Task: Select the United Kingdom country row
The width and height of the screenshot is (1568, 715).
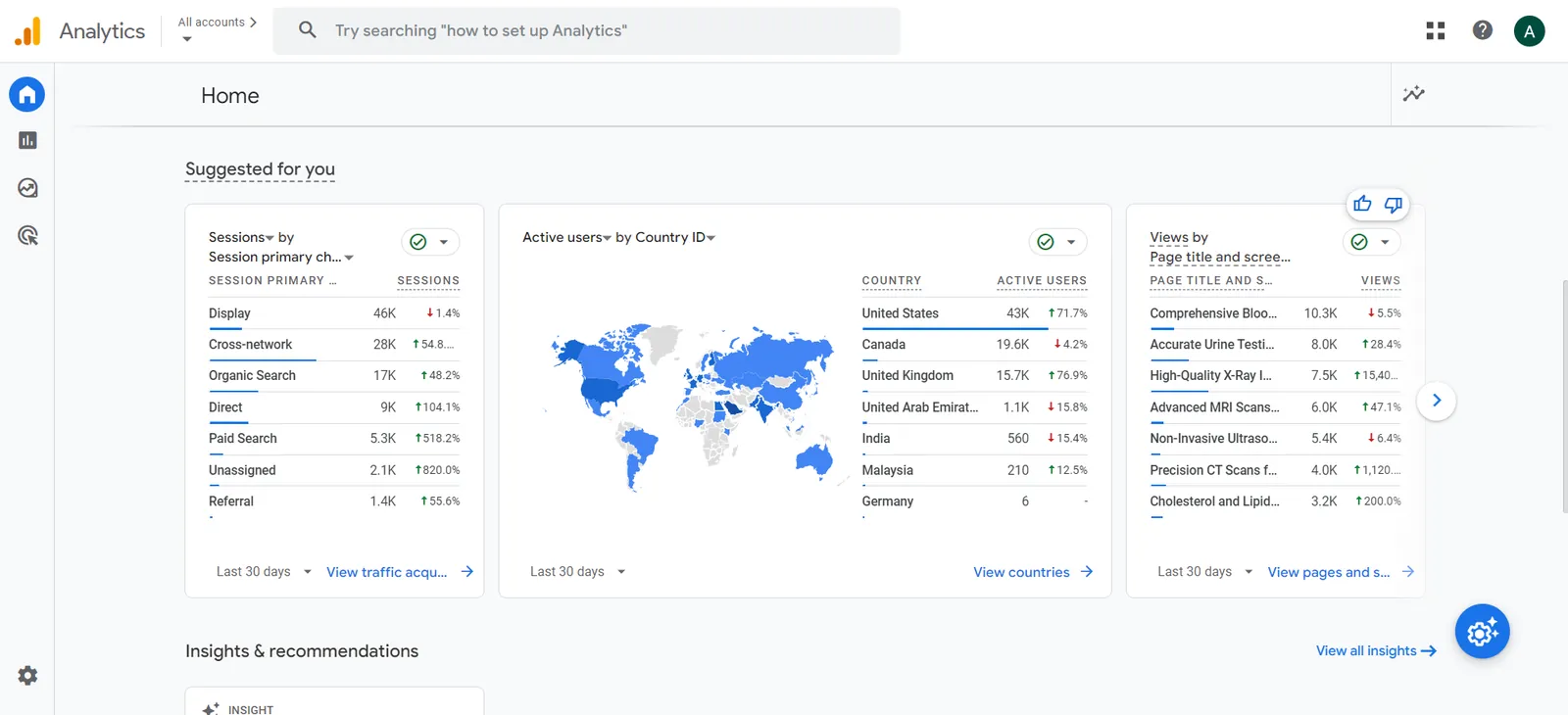Action: point(974,376)
